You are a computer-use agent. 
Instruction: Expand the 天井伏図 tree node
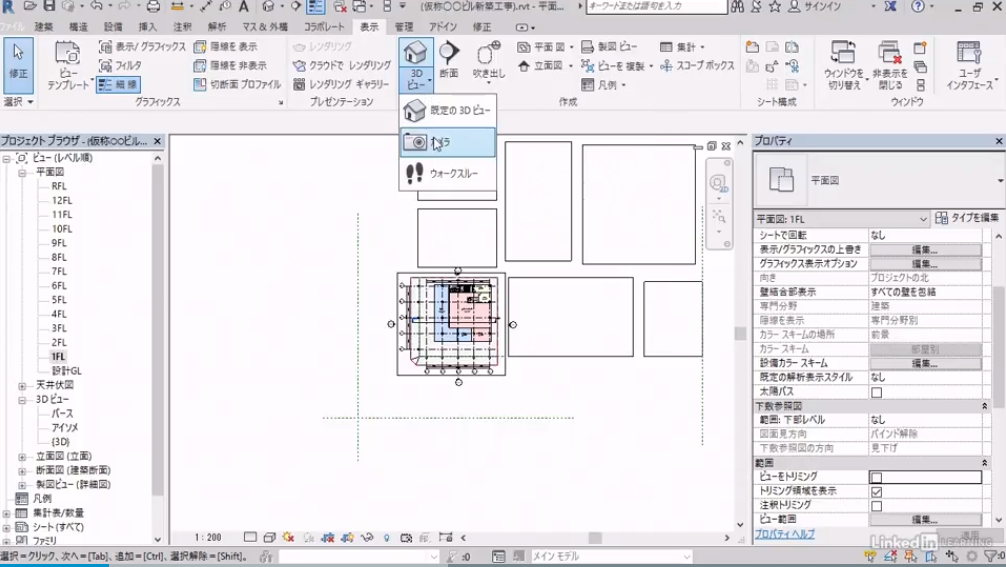point(22,385)
